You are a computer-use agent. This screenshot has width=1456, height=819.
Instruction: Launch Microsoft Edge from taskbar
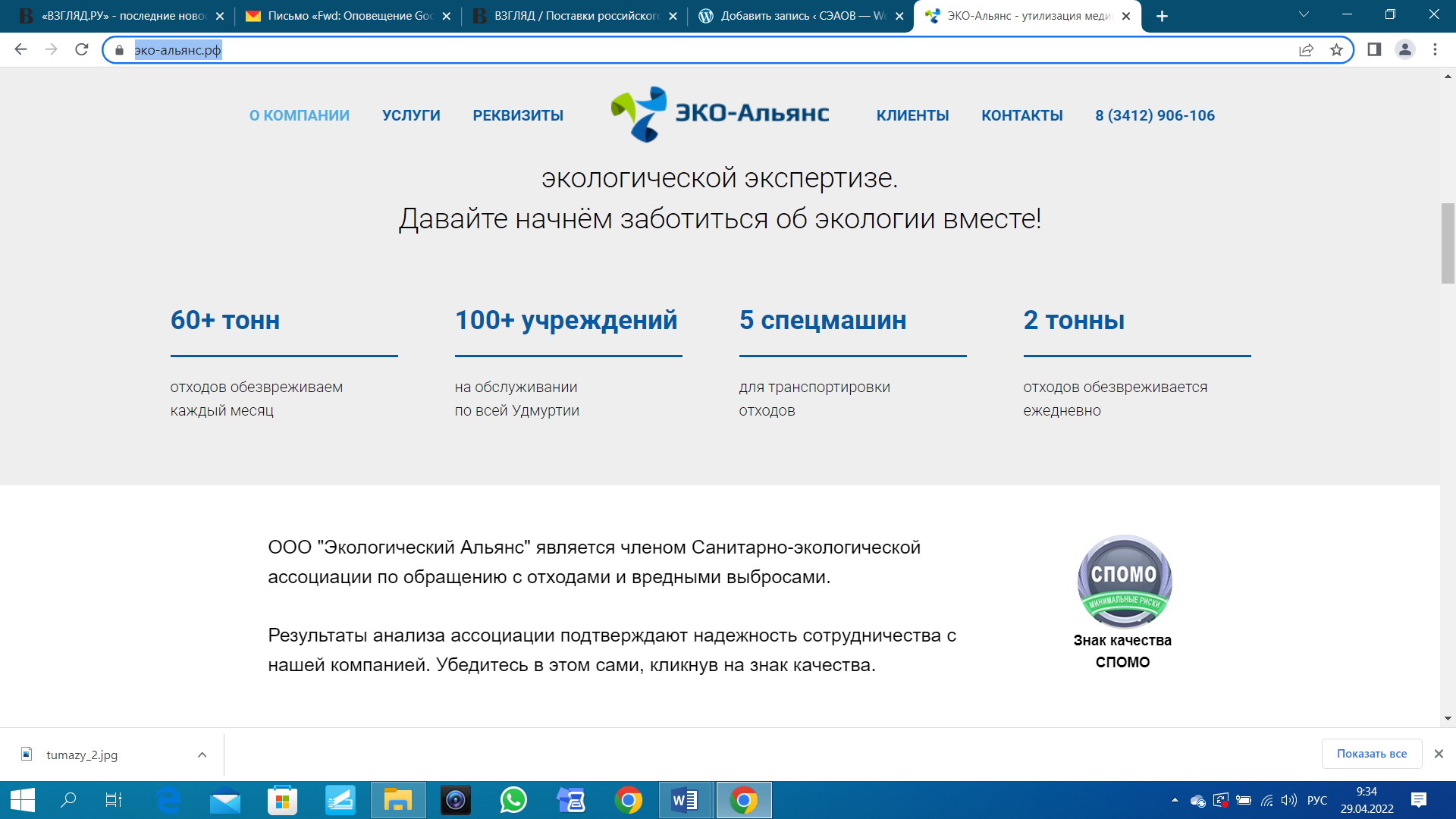tap(168, 800)
